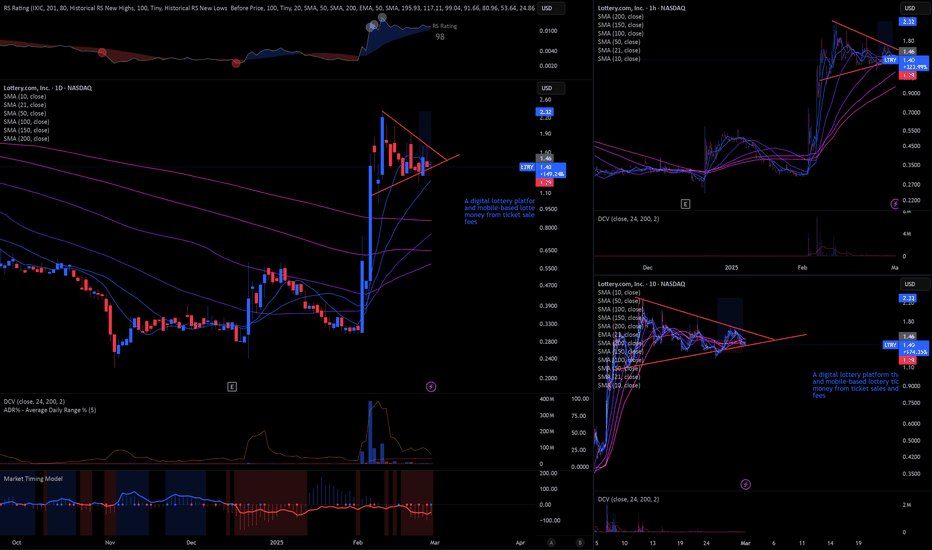
Task: Click the earnings E marker on the 1h chart
Action: pos(685,204)
